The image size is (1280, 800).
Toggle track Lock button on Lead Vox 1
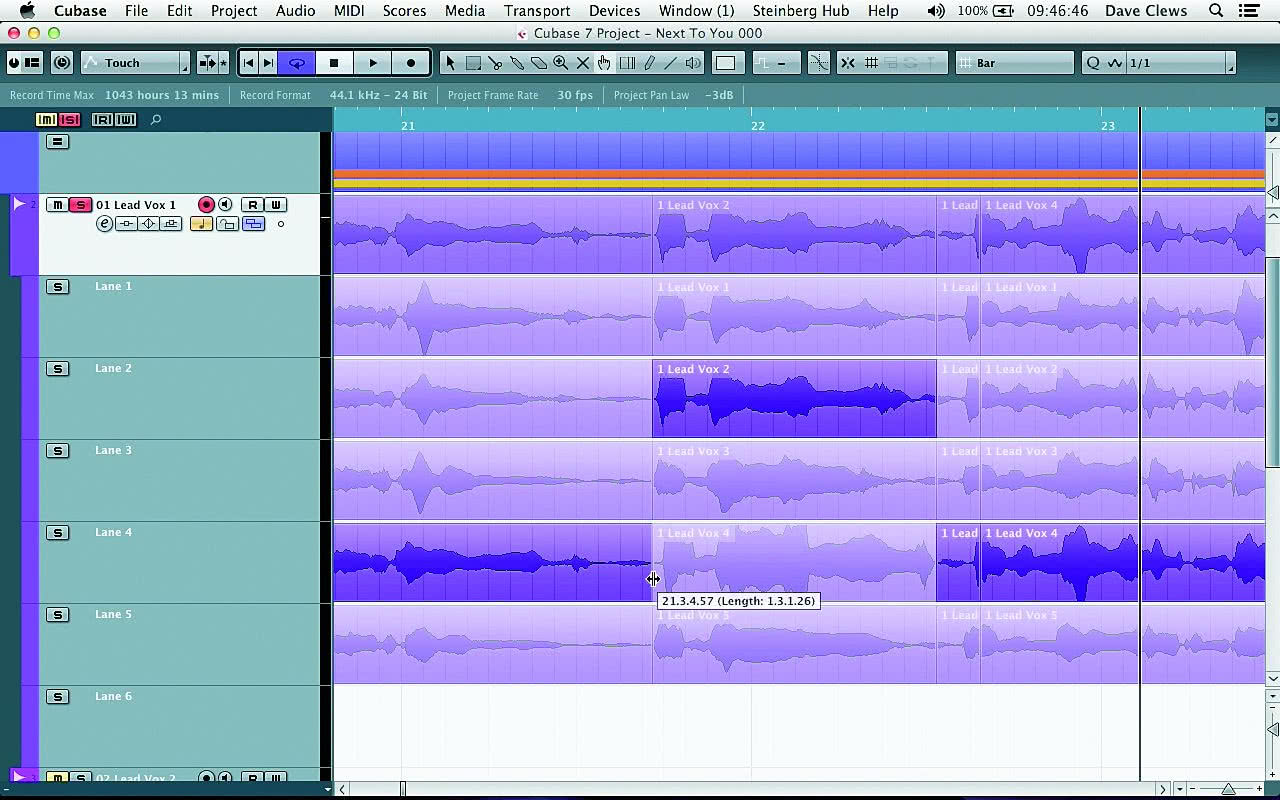coord(228,224)
